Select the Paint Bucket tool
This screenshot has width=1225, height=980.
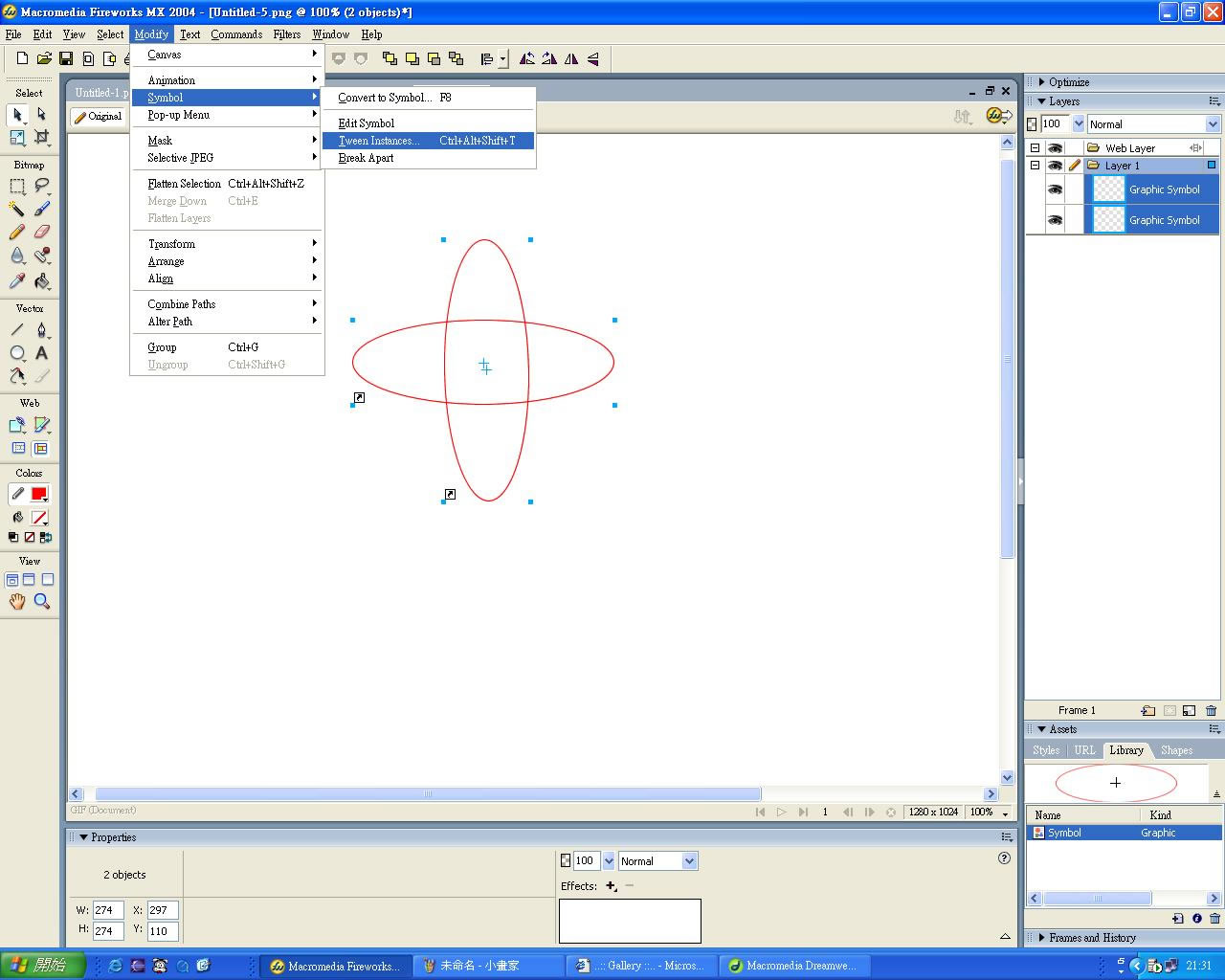tap(41, 280)
